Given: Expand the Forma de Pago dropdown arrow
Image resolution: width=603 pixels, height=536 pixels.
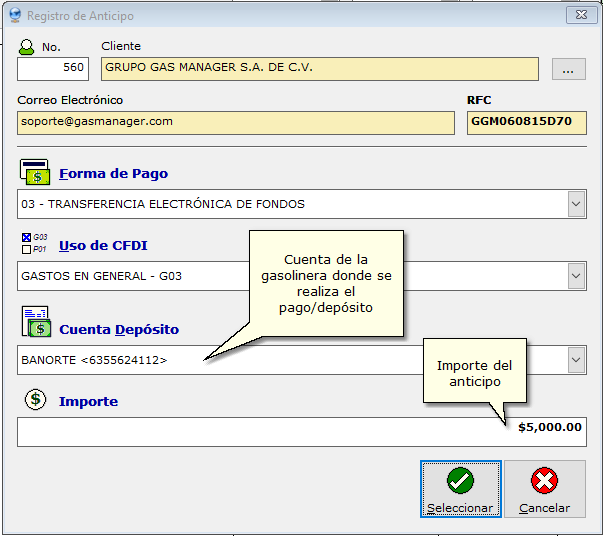Looking at the screenshot, I should pos(576,204).
